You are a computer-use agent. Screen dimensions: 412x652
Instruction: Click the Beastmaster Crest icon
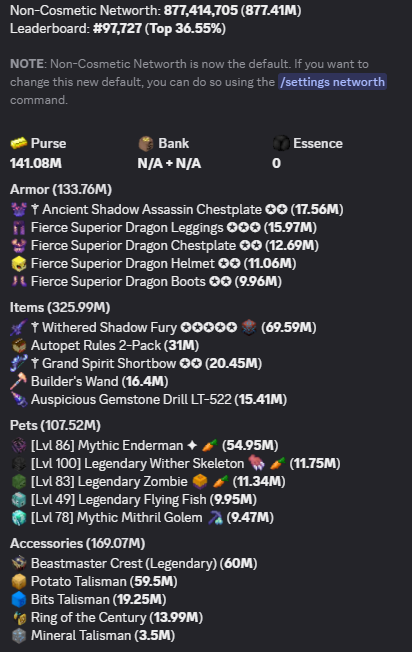19,563
